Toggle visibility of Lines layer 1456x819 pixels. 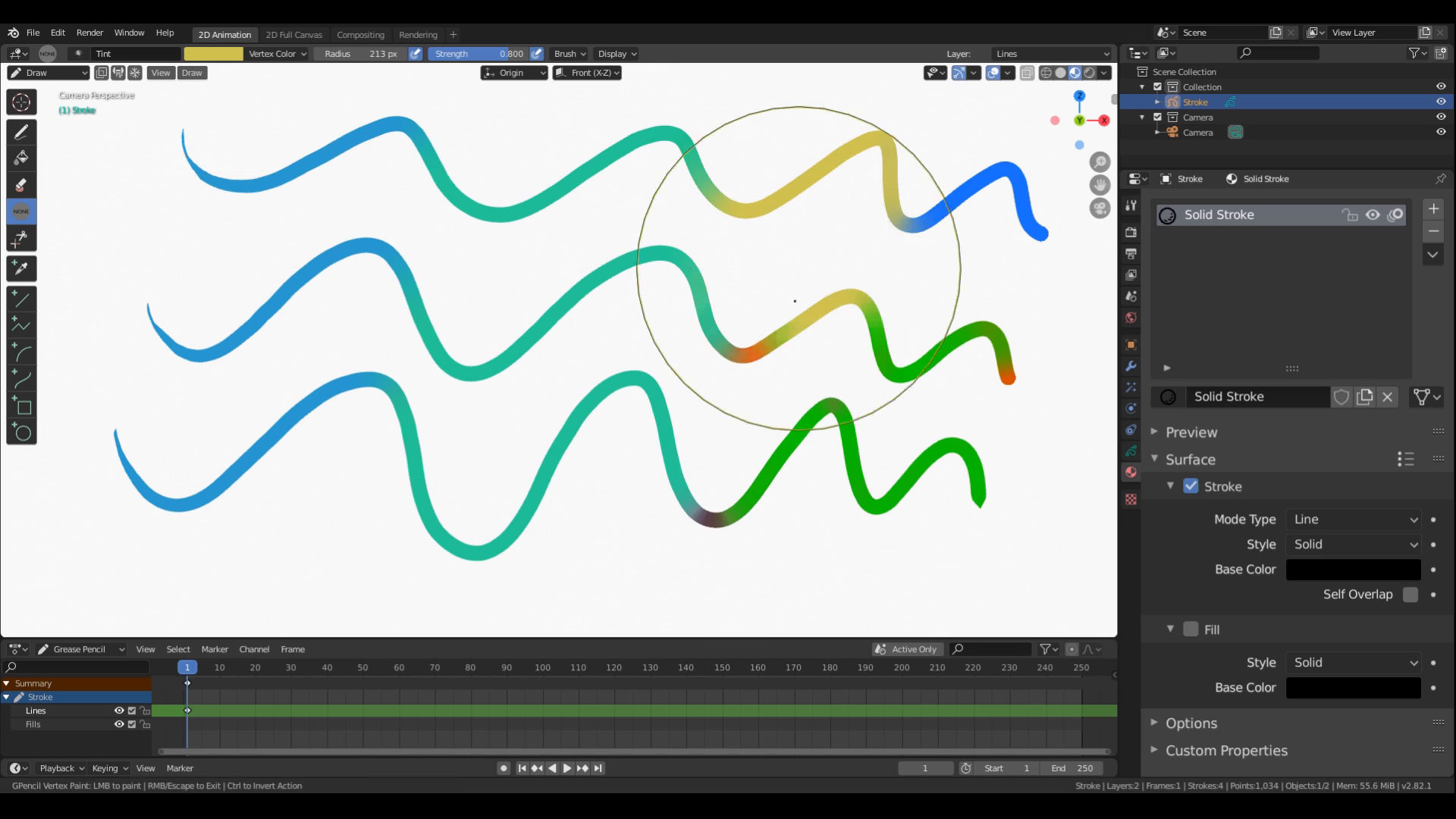(119, 710)
